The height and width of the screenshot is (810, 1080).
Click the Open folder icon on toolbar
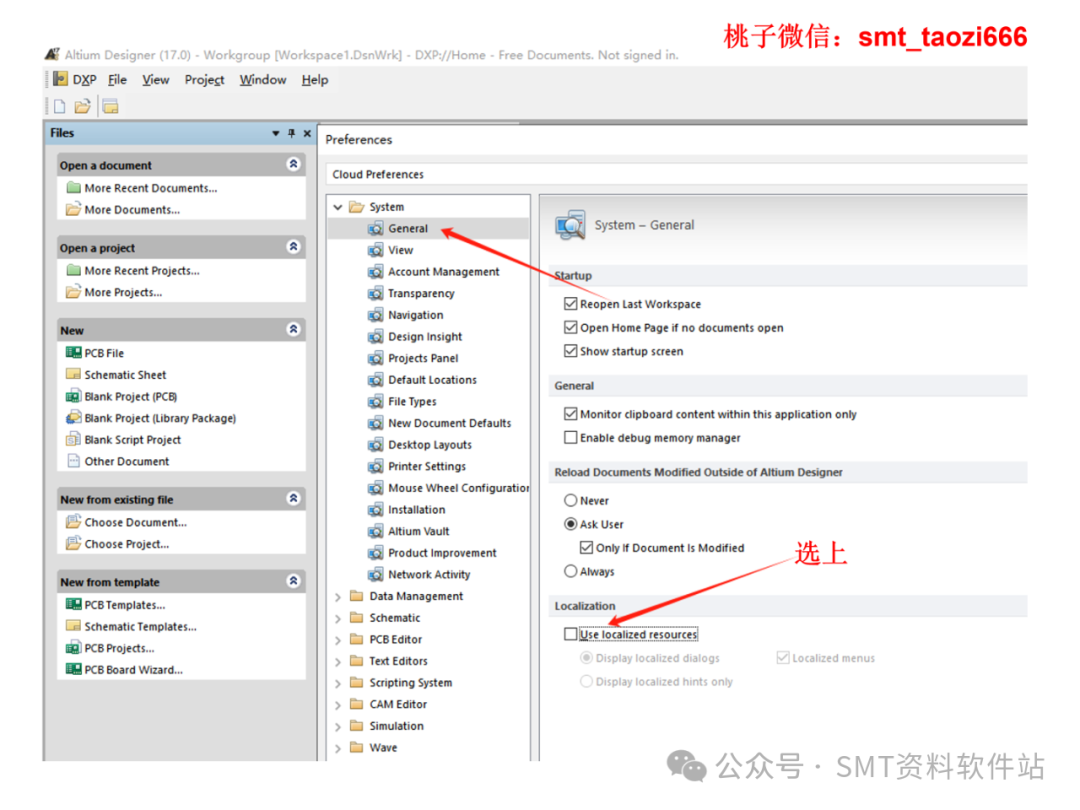pyautogui.click(x=82, y=105)
